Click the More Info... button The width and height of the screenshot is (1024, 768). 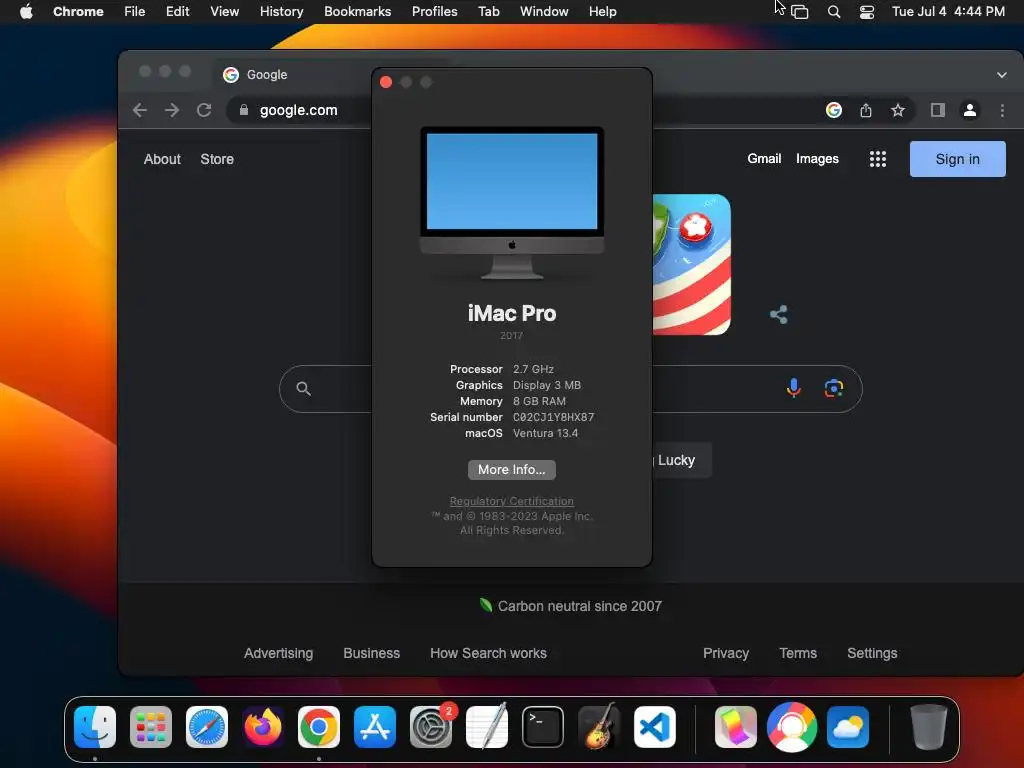tap(511, 470)
